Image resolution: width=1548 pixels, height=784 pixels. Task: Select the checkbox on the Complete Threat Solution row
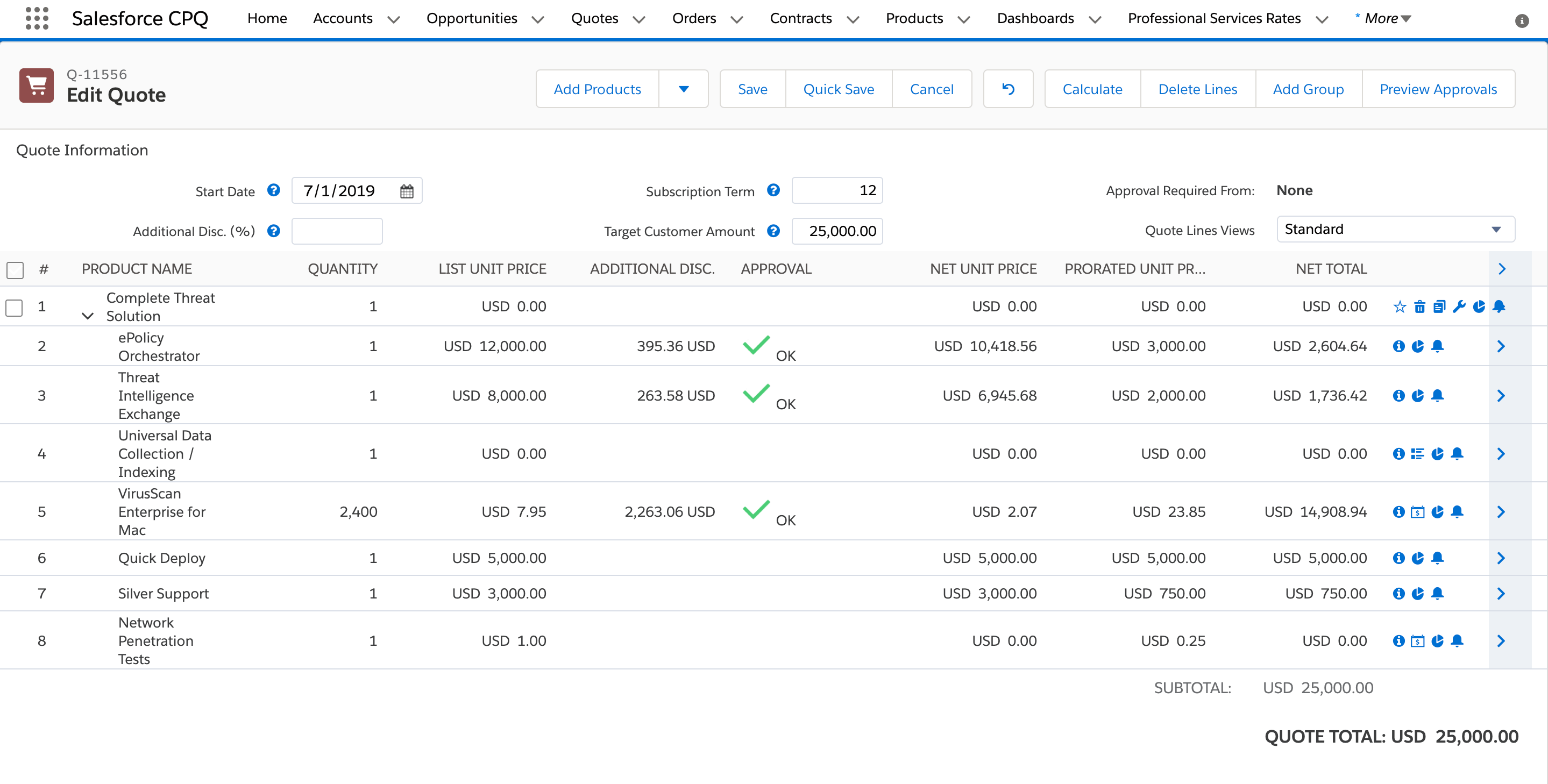pyautogui.click(x=14, y=307)
